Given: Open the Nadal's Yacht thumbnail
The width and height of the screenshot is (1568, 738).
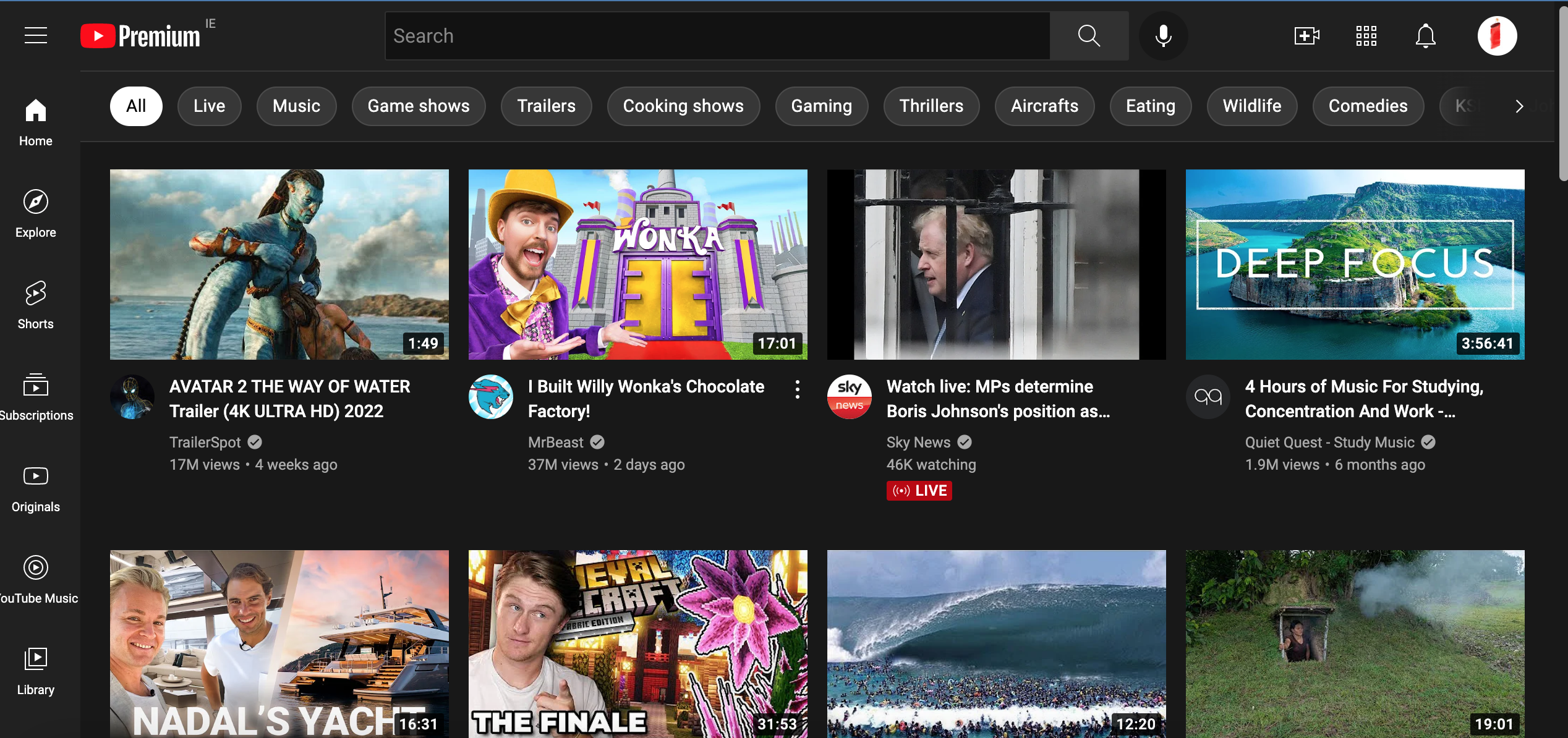Looking at the screenshot, I should 279,644.
